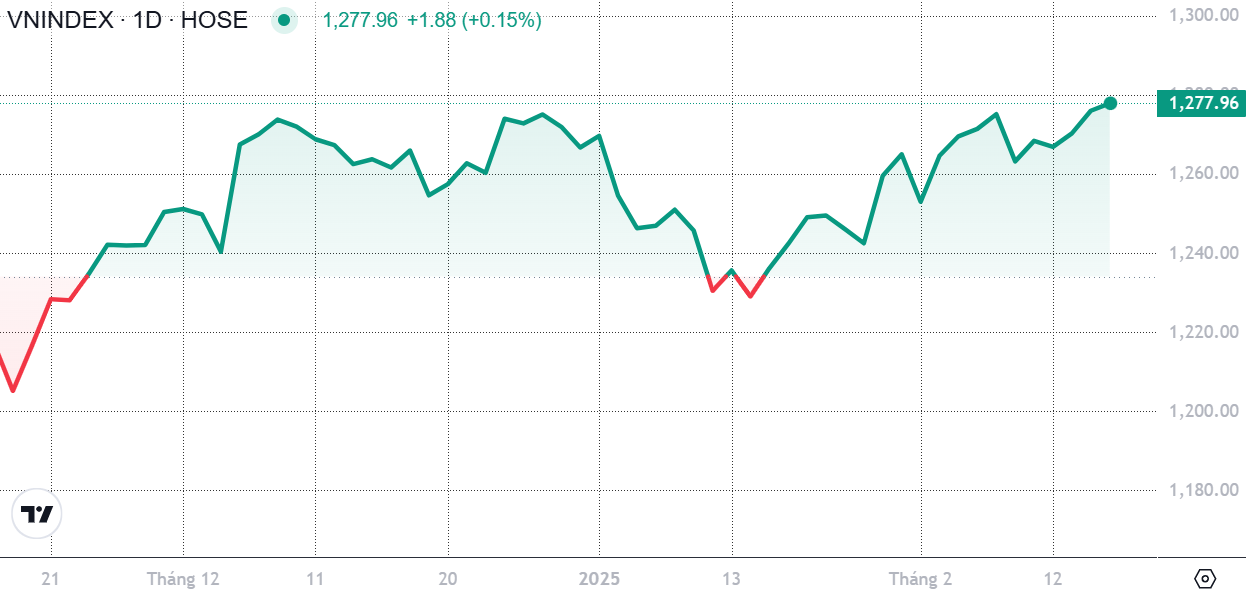The height and width of the screenshot is (591, 1246).
Task: Click the 21 date label on time axis
Action: point(51,579)
